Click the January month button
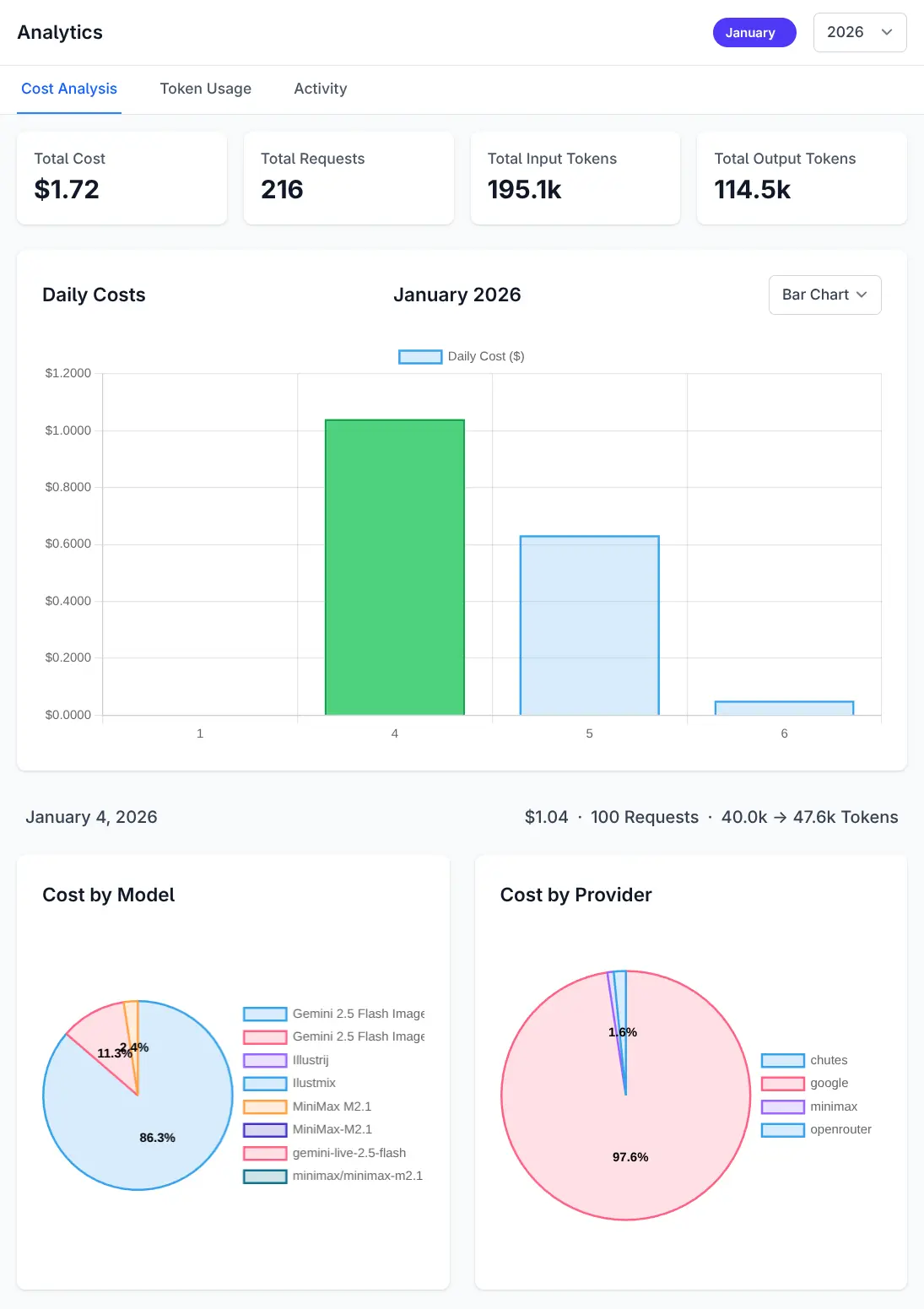The image size is (924, 1309). (754, 33)
